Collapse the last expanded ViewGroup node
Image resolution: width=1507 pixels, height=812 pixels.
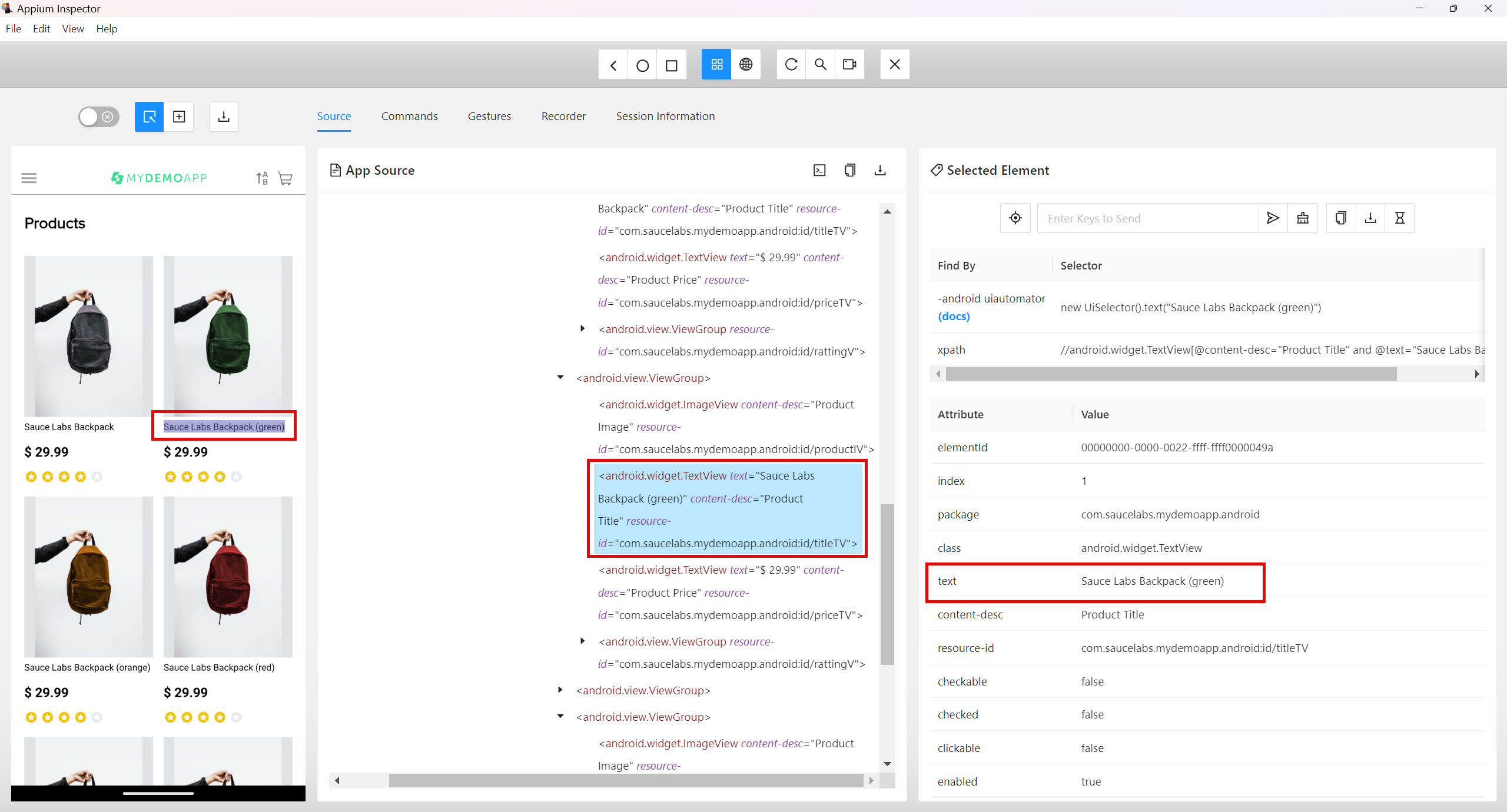pos(560,717)
